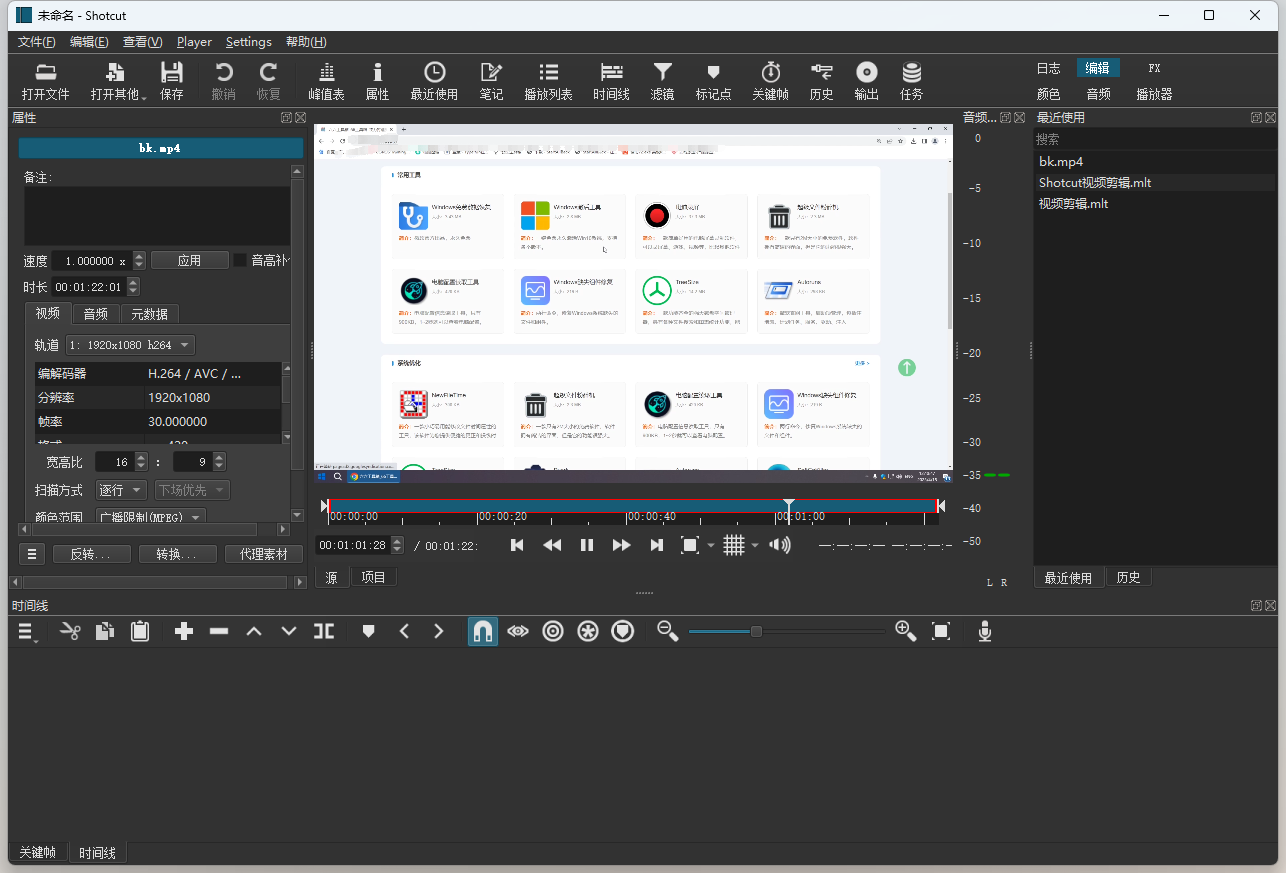Open the 查看(V) menu
The image size is (1286, 873).
(x=142, y=42)
